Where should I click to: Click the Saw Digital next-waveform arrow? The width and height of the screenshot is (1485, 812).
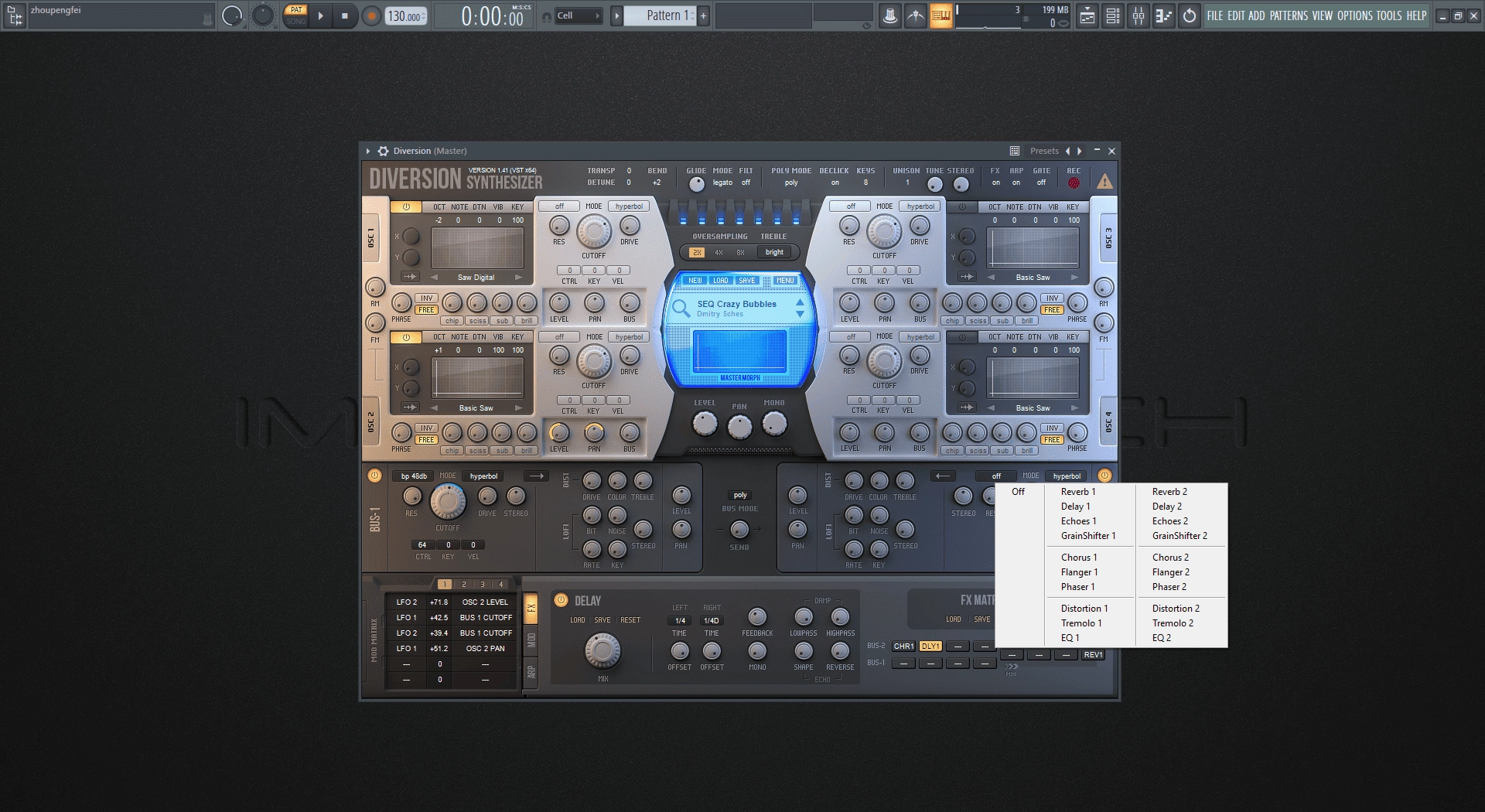coord(518,277)
